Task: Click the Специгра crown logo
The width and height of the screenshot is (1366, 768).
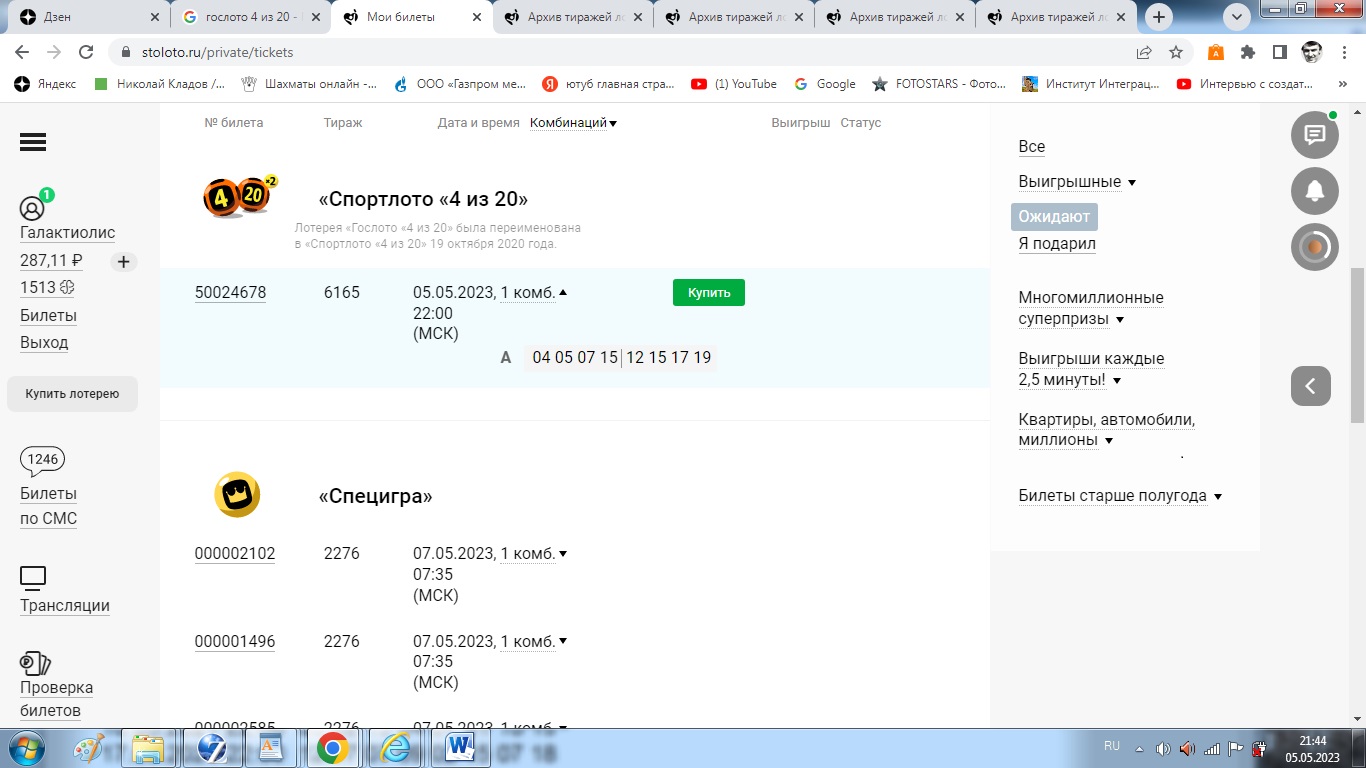Action: [x=237, y=494]
